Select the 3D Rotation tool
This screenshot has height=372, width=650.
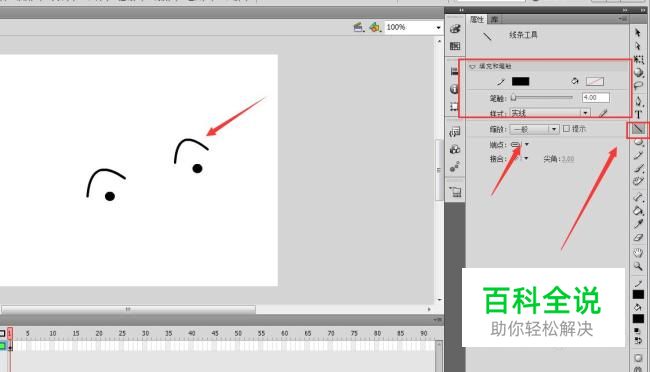[x=638, y=72]
